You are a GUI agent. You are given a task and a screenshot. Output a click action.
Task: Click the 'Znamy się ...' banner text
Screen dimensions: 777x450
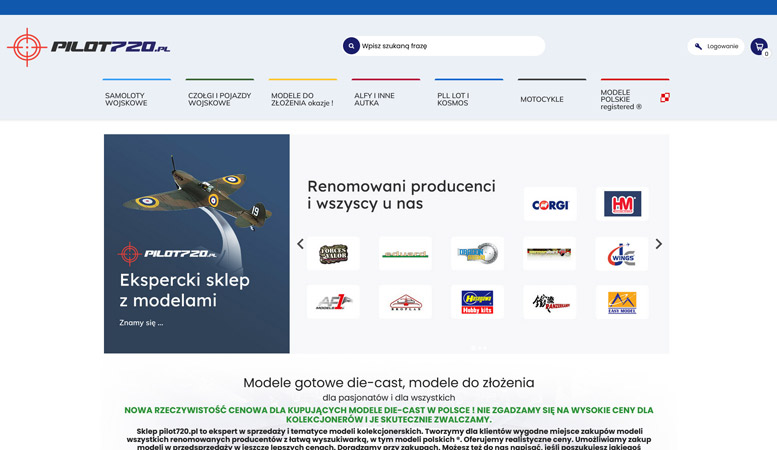coord(141,323)
